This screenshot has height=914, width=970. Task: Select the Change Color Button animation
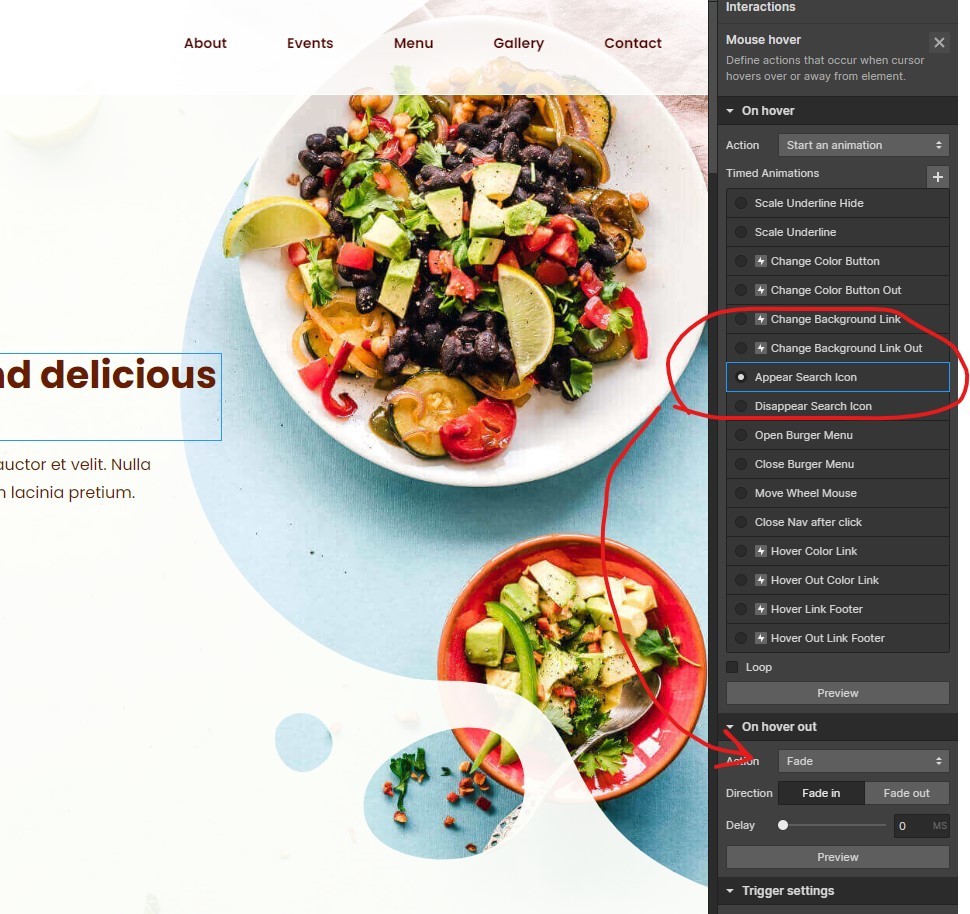(838, 261)
